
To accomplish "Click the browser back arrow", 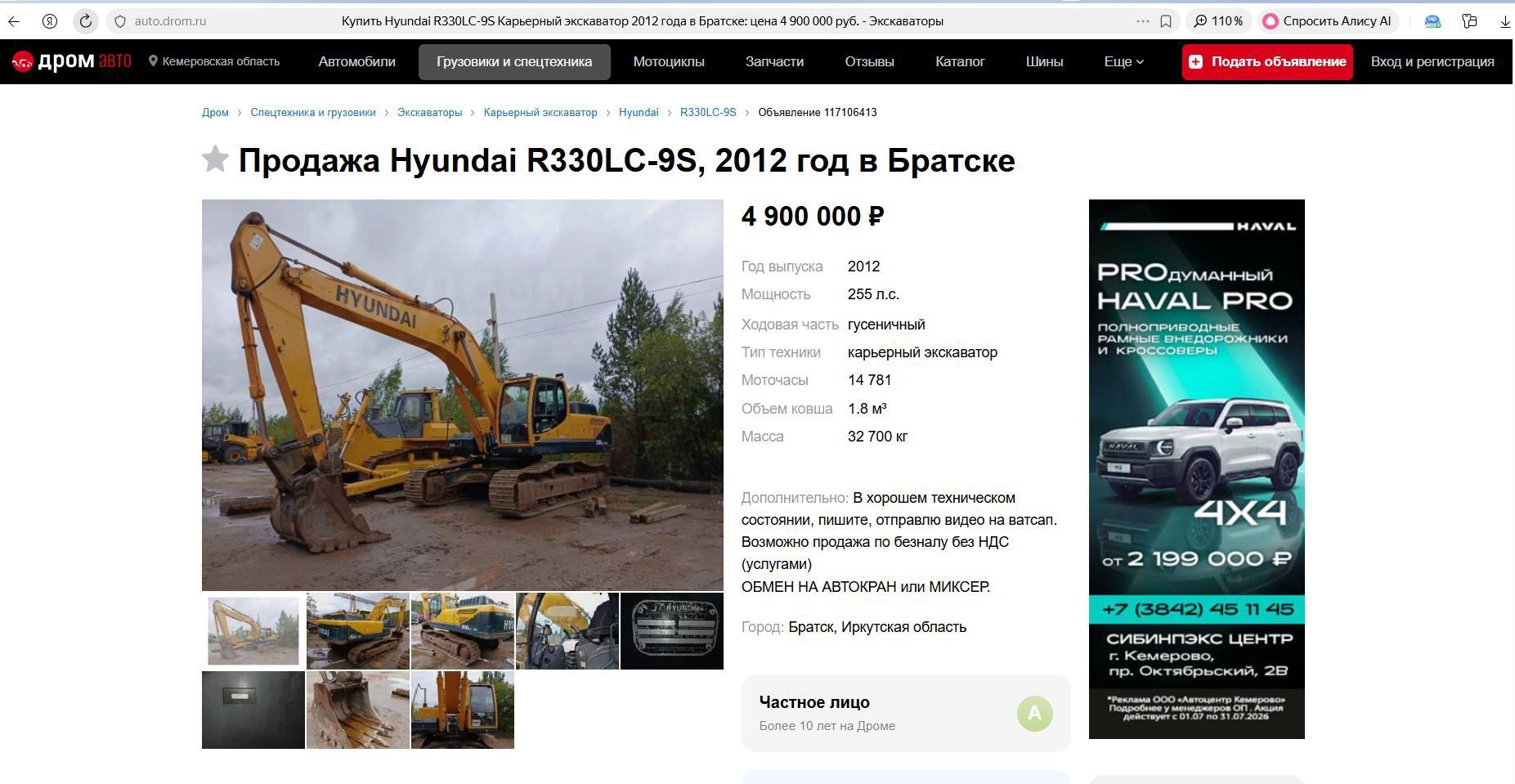I will point(14,21).
